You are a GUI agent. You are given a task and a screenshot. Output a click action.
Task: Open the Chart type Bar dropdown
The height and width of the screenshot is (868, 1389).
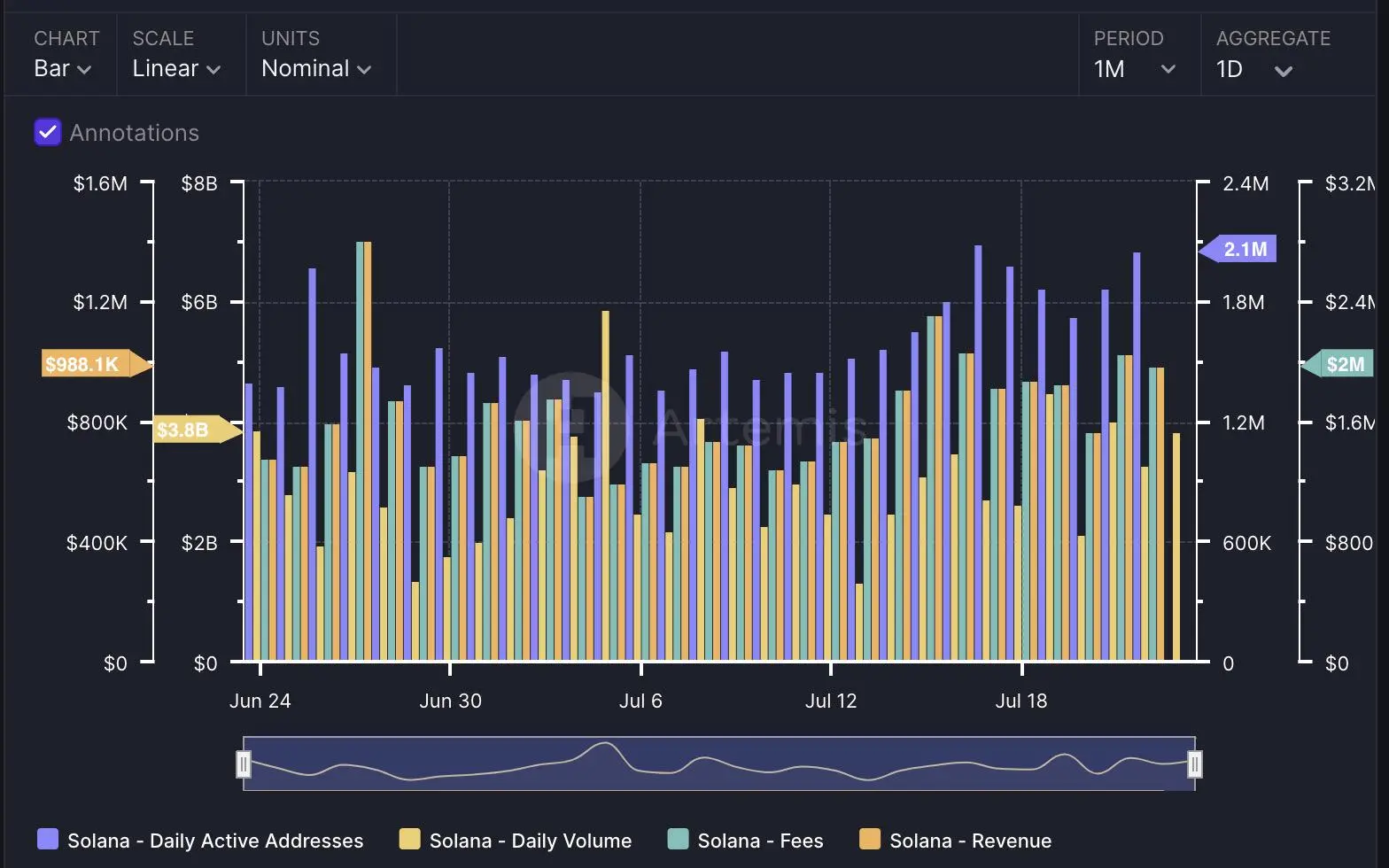click(x=62, y=68)
